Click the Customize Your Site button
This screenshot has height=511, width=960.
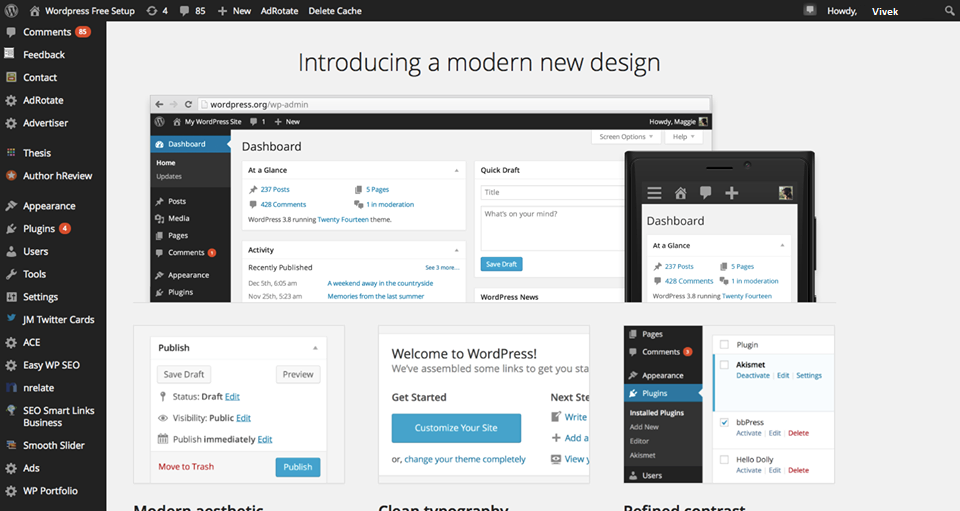pos(456,428)
